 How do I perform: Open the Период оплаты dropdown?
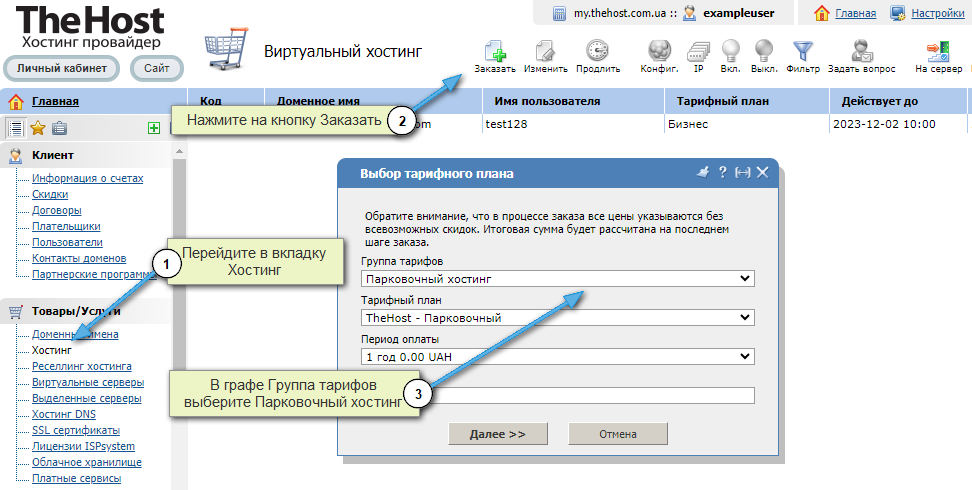[557, 357]
